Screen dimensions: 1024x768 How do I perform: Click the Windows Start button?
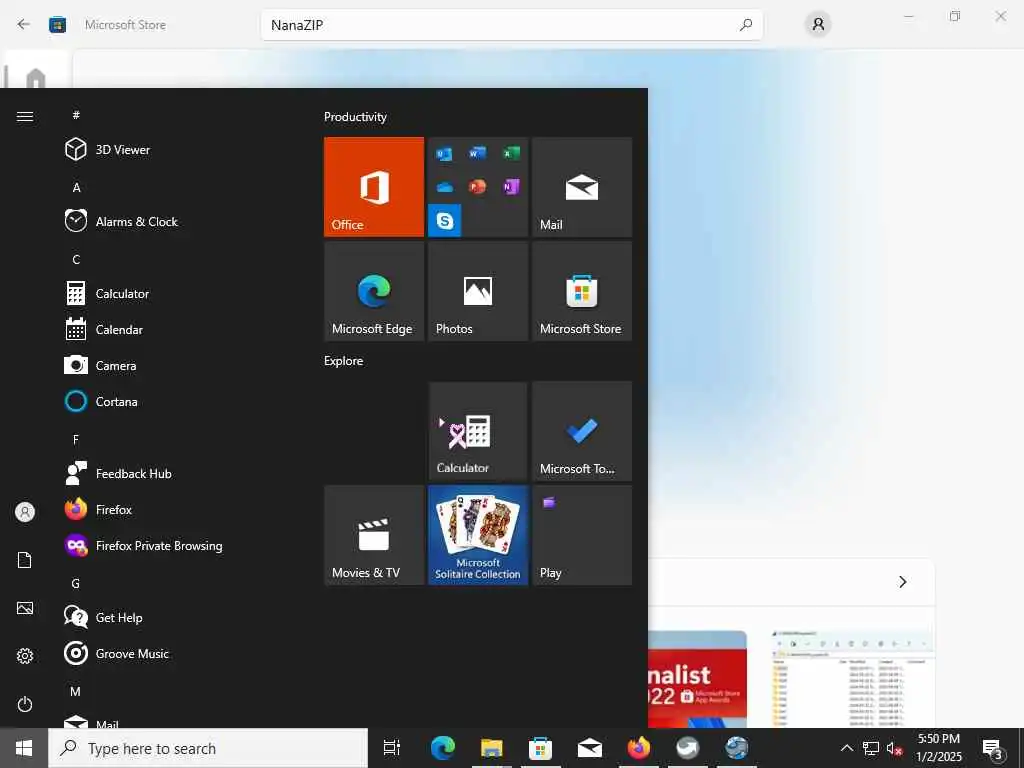click(x=24, y=748)
